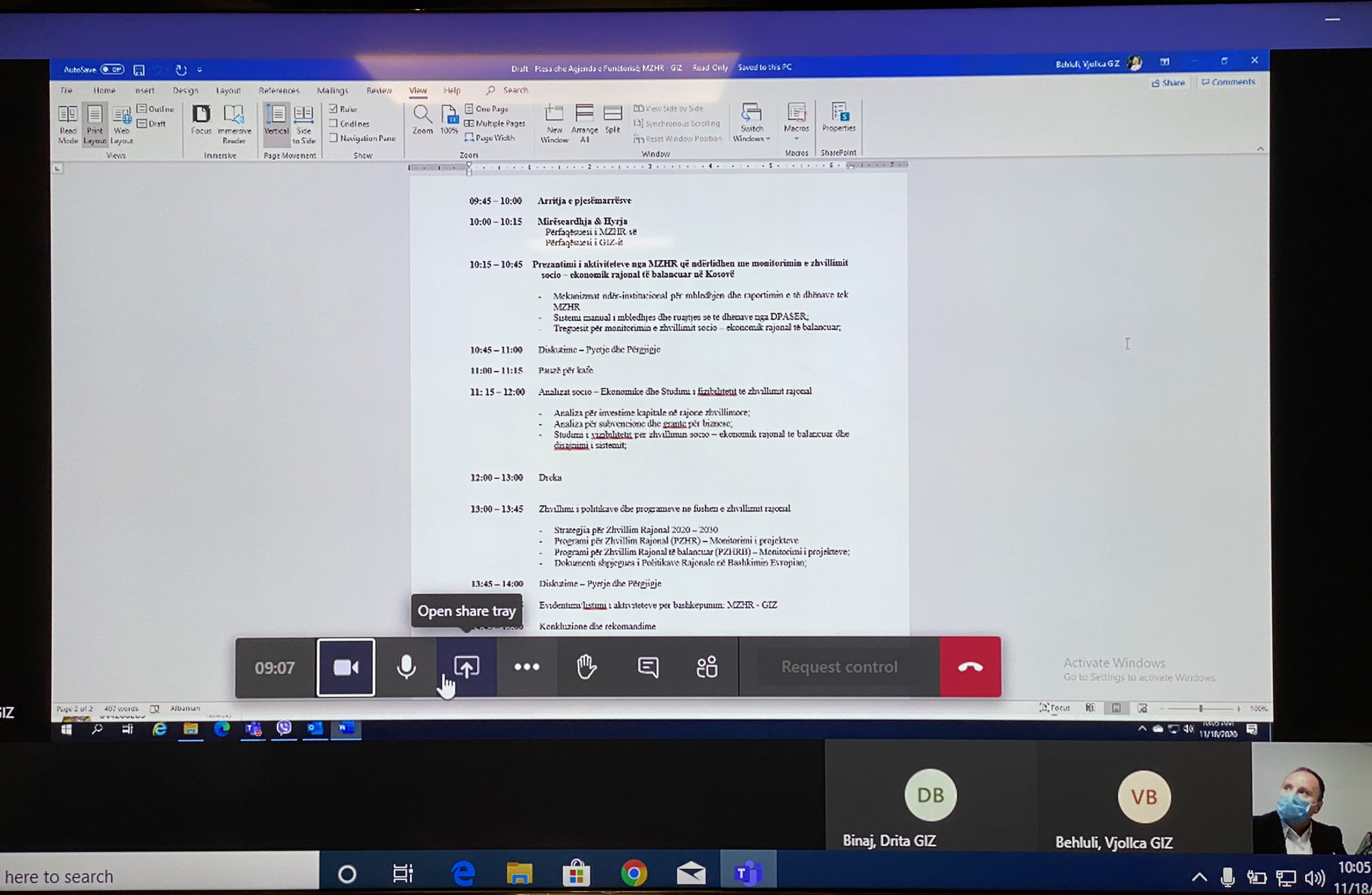Click Request control button
Viewport: 1372px width, 895px height.
(x=839, y=667)
